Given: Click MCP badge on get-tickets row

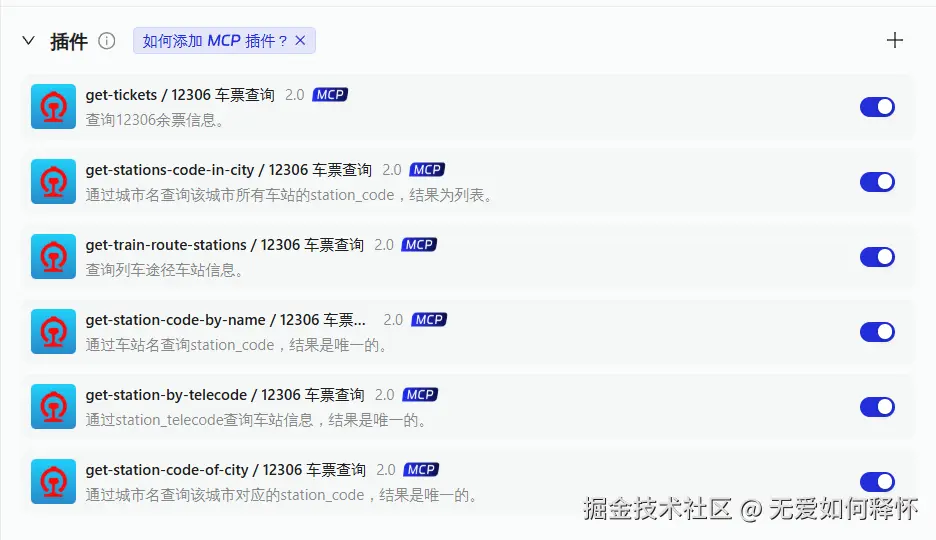Looking at the screenshot, I should pos(330,95).
